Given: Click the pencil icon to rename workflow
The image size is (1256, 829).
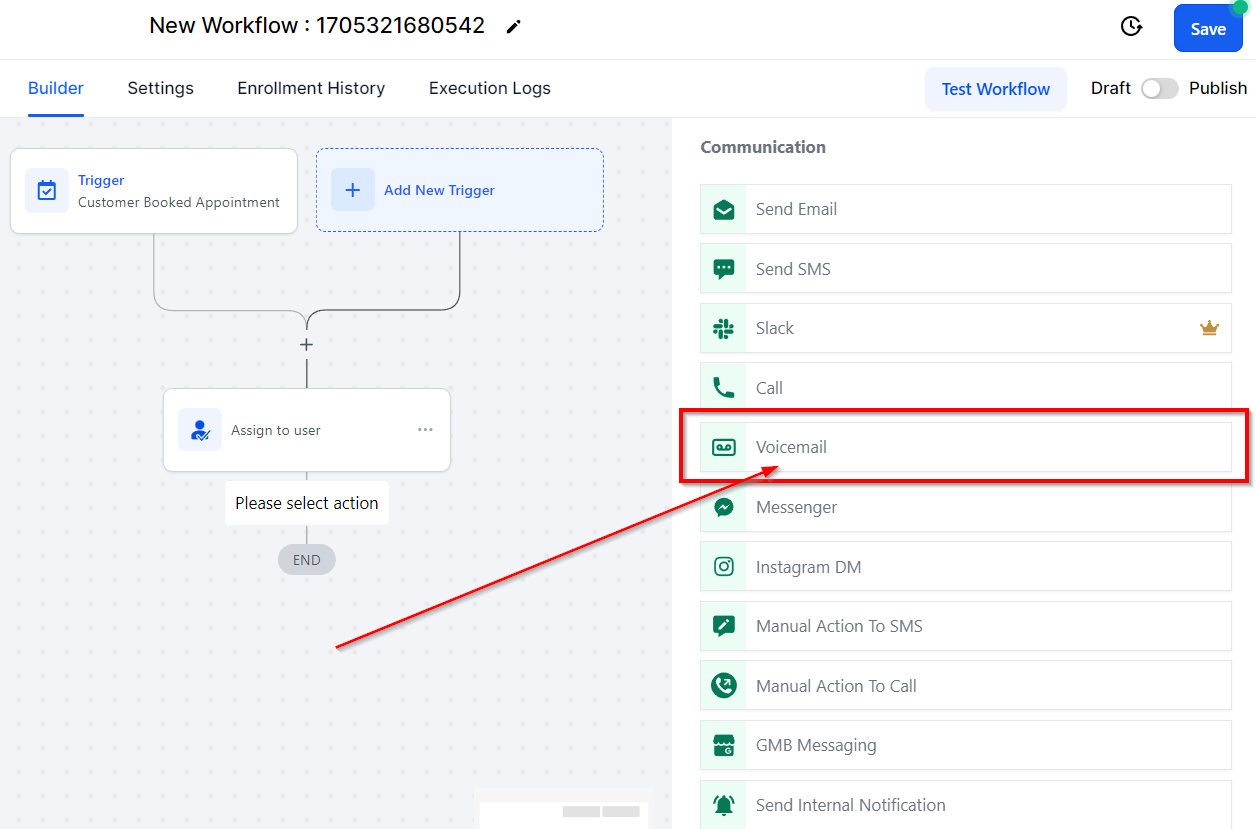Looking at the screenshot, I should [514, 27].
